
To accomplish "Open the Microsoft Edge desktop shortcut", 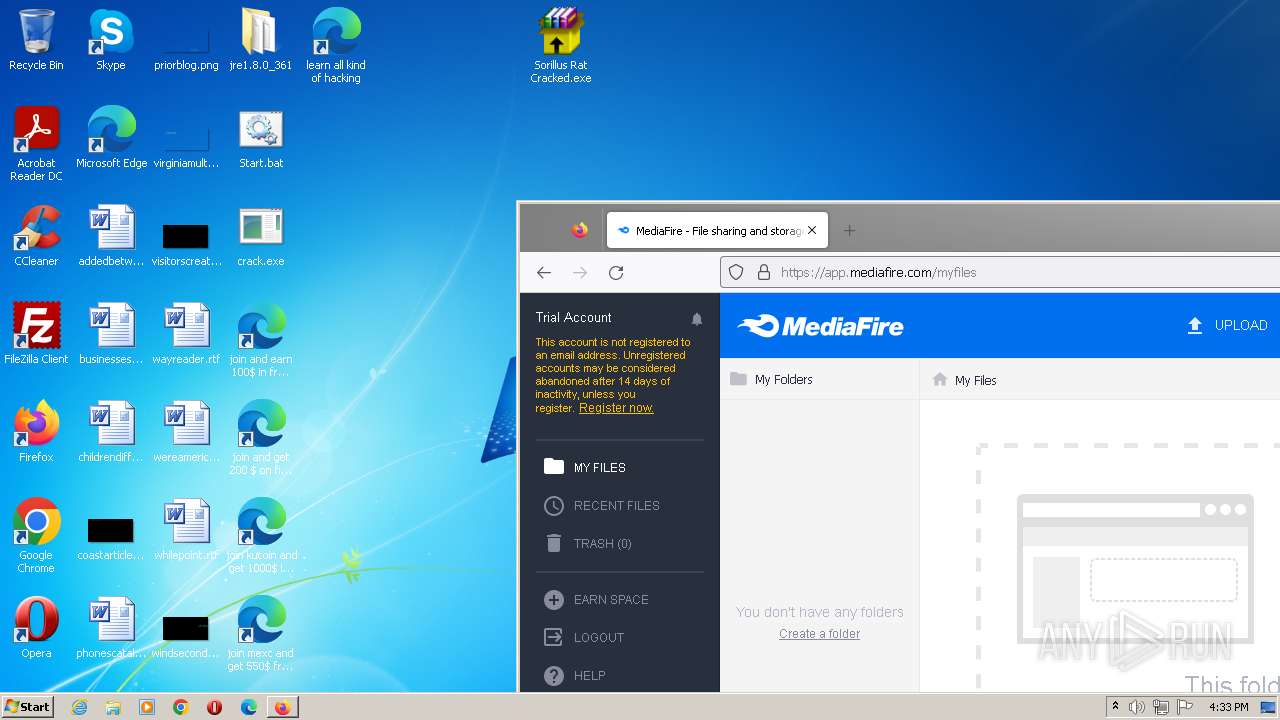I will pyautogui.click(x=111, y=138).
